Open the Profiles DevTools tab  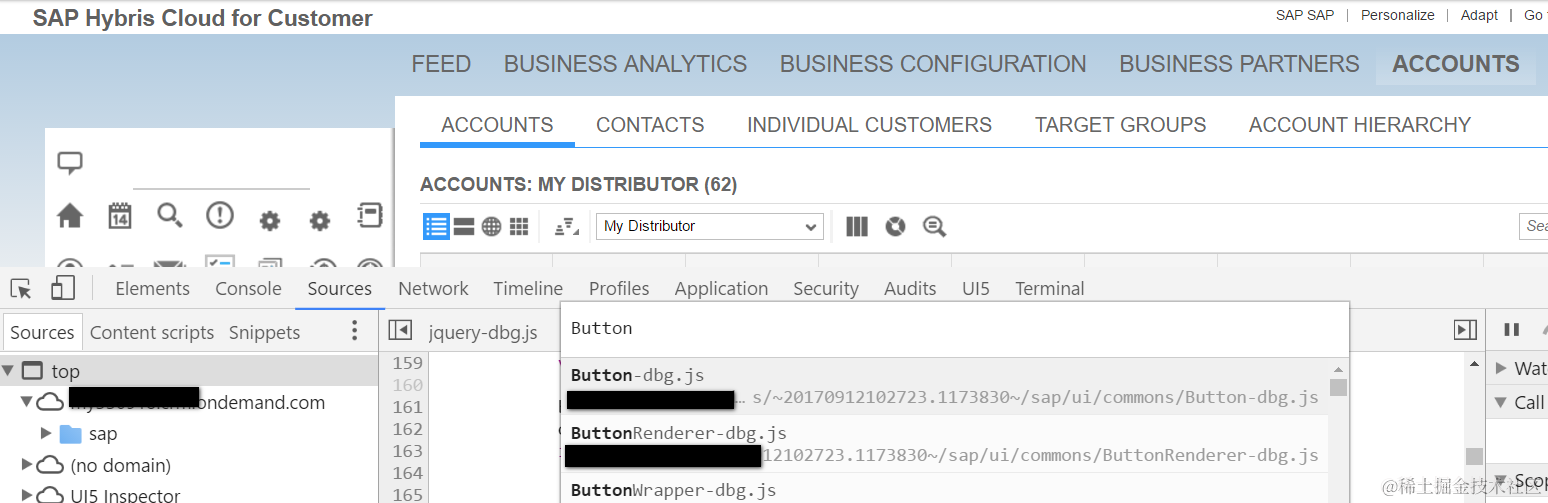tap(619, 288)
